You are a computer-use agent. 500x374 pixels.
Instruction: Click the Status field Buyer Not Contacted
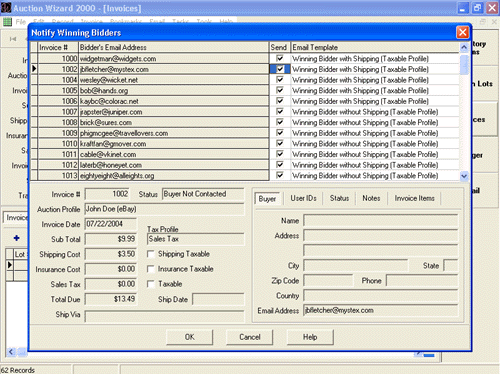click(x=203, y=194)
